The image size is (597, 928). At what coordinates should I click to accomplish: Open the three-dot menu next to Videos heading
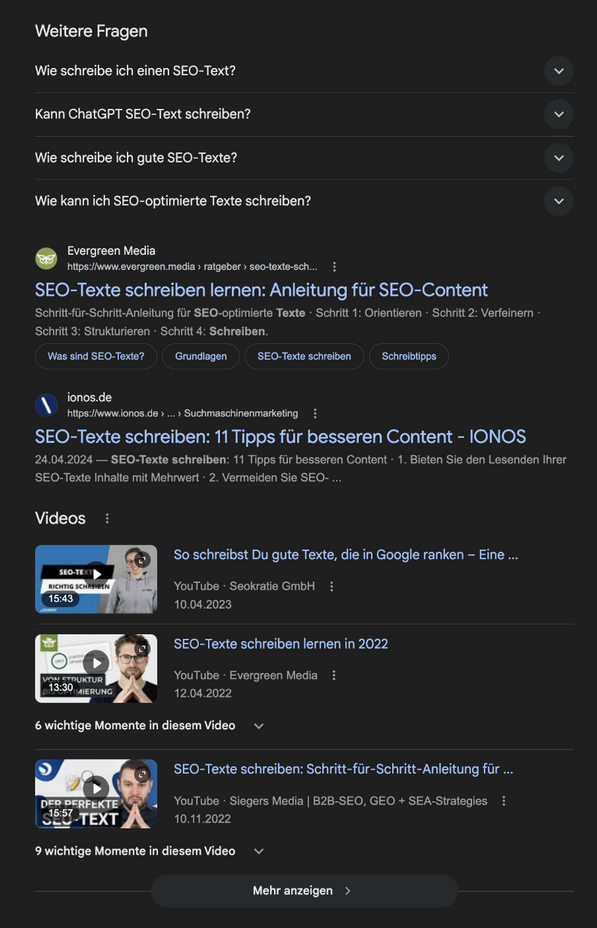[107, 518]
